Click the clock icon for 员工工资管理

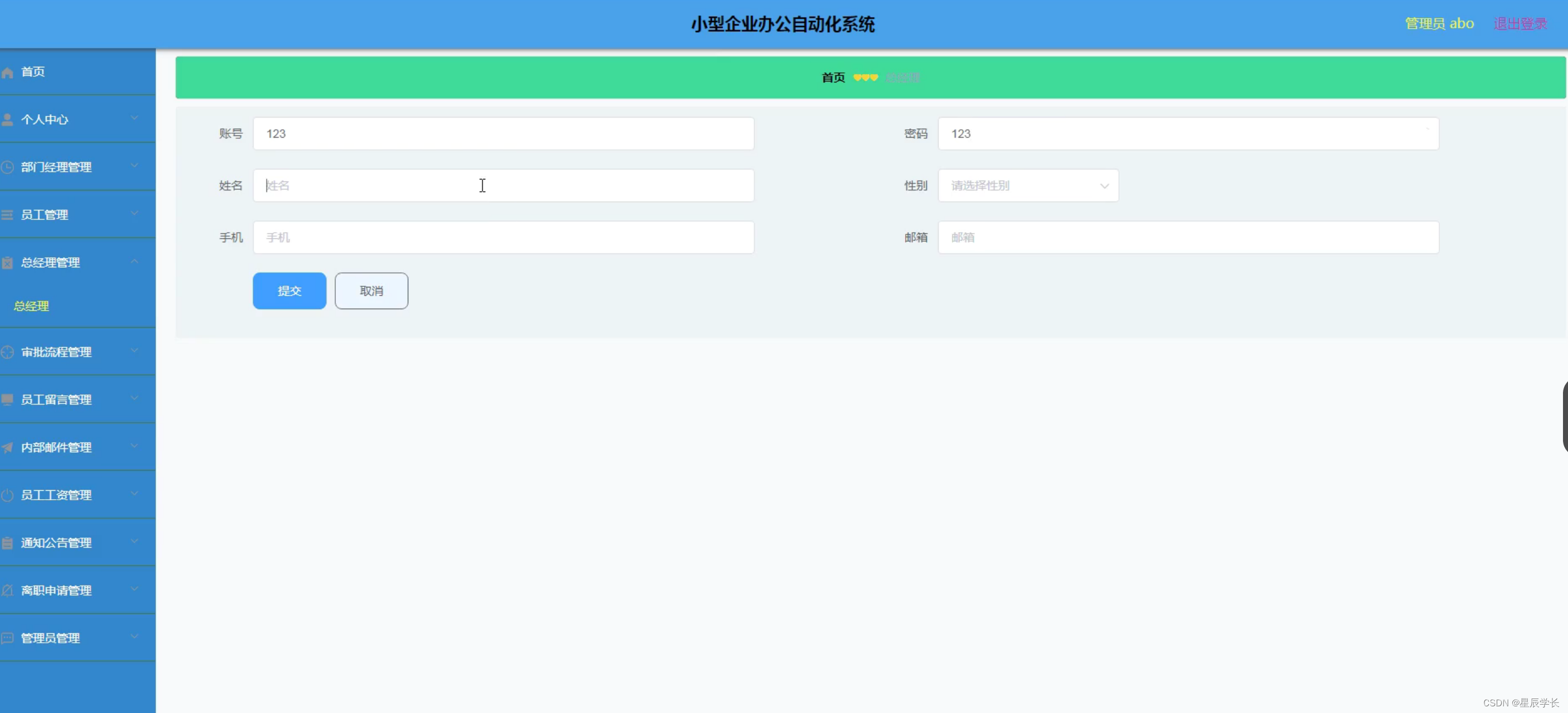(8, 495)
